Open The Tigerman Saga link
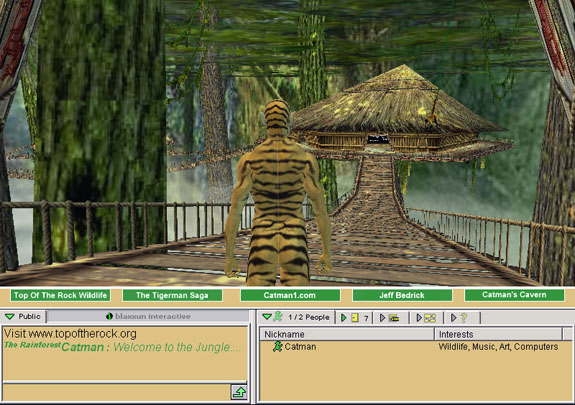The height and width of the screenshot is (405, 575). click(x=172, y=295)
